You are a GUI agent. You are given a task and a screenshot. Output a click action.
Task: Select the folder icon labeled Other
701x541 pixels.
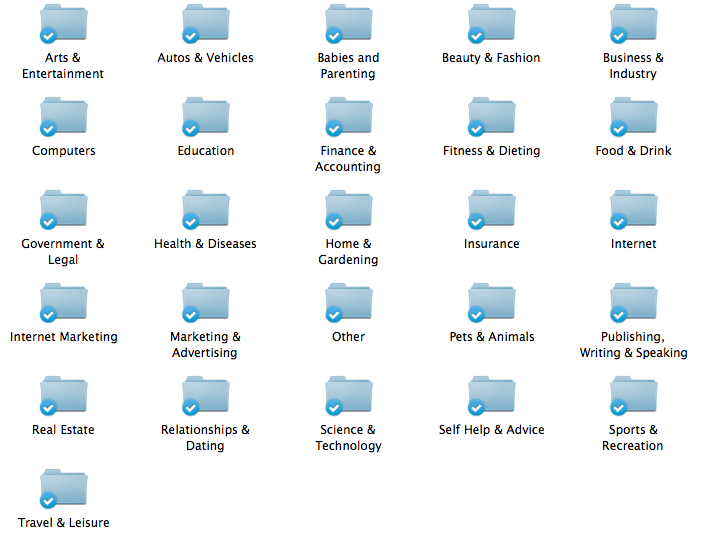[x=349, y=303]
